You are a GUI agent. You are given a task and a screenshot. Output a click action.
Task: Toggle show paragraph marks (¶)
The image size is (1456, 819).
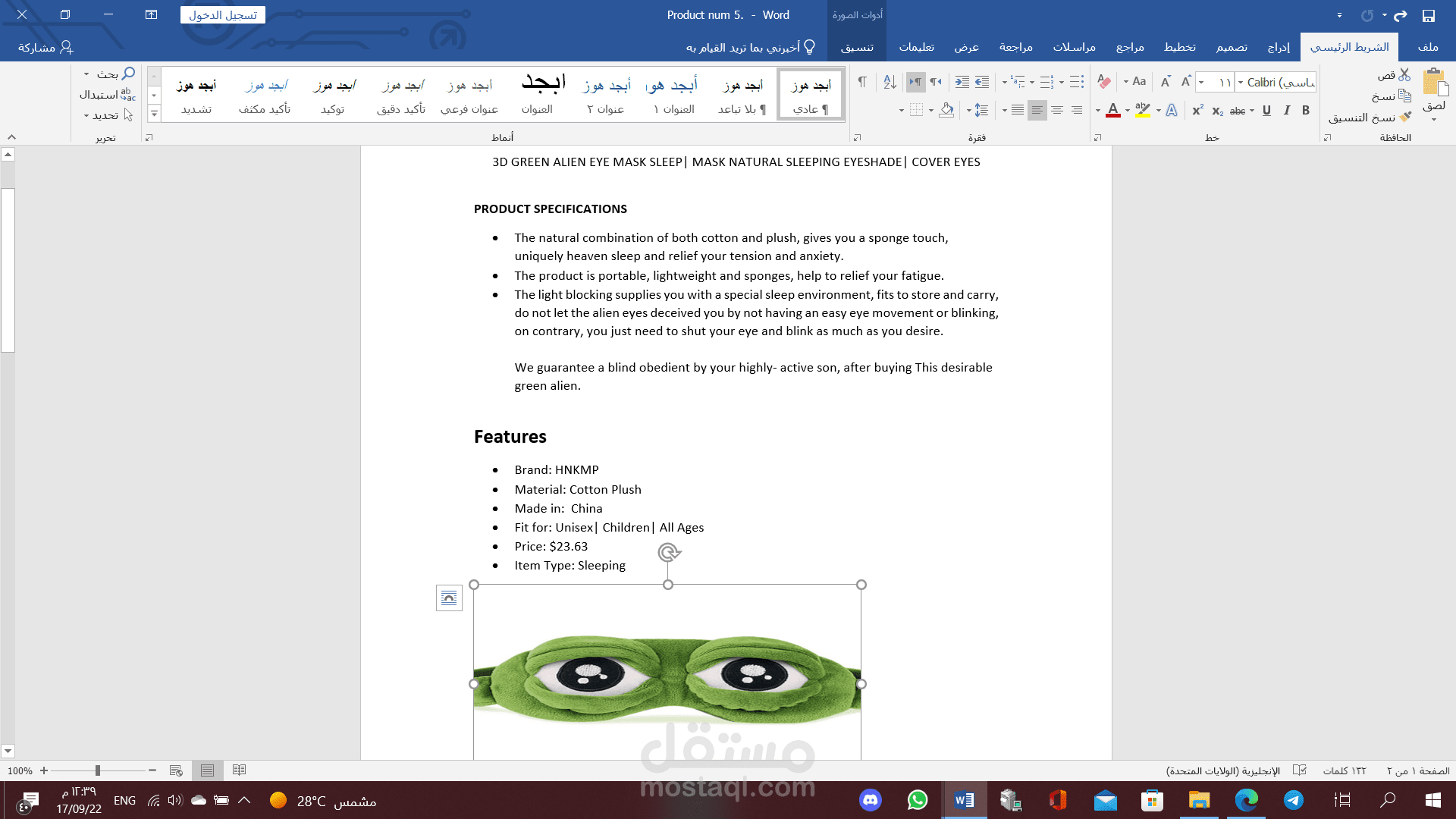[x=862, y=82]
